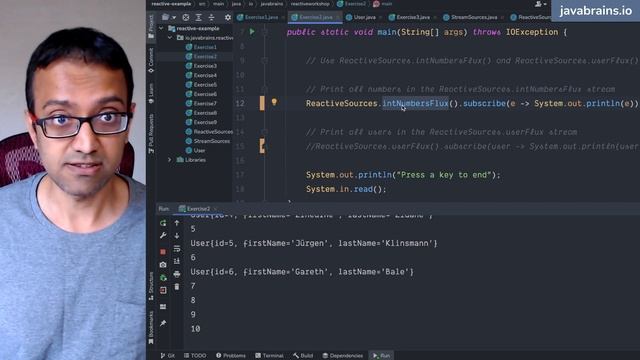Click reactive-example in the breadcrumb bar
The height and width of the screenshot is (360, 640).
click(x=171, y=4)
